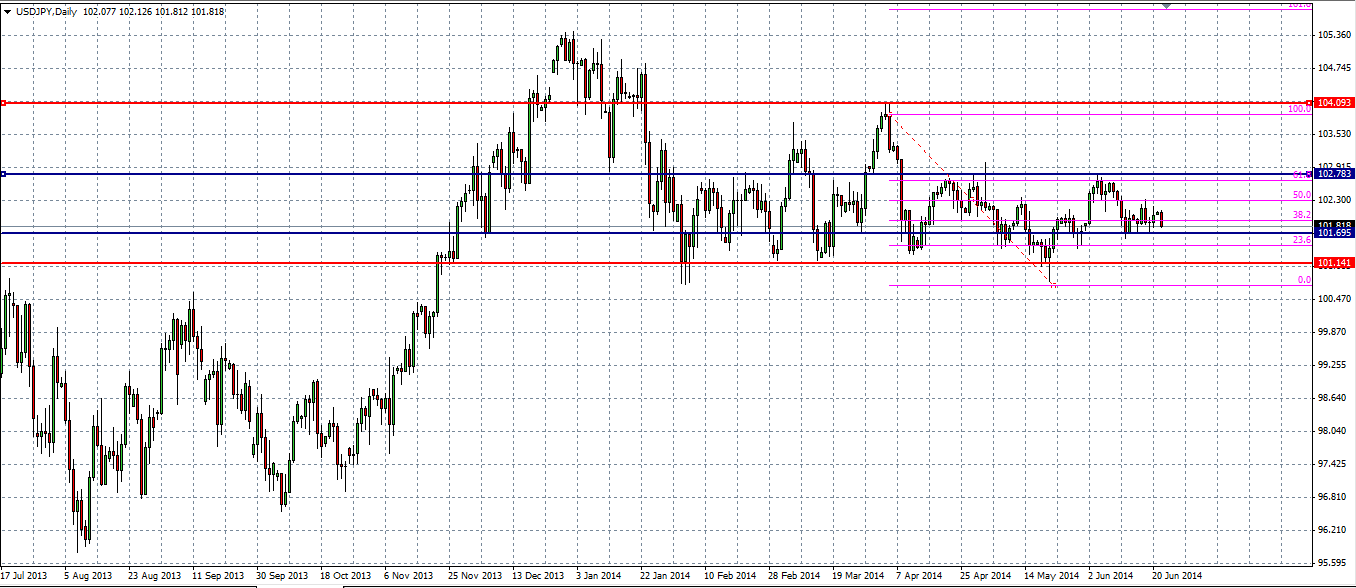Click the blue 102.783 price label
This screenshot has height=588, width=1356.
coord(1335,174)
